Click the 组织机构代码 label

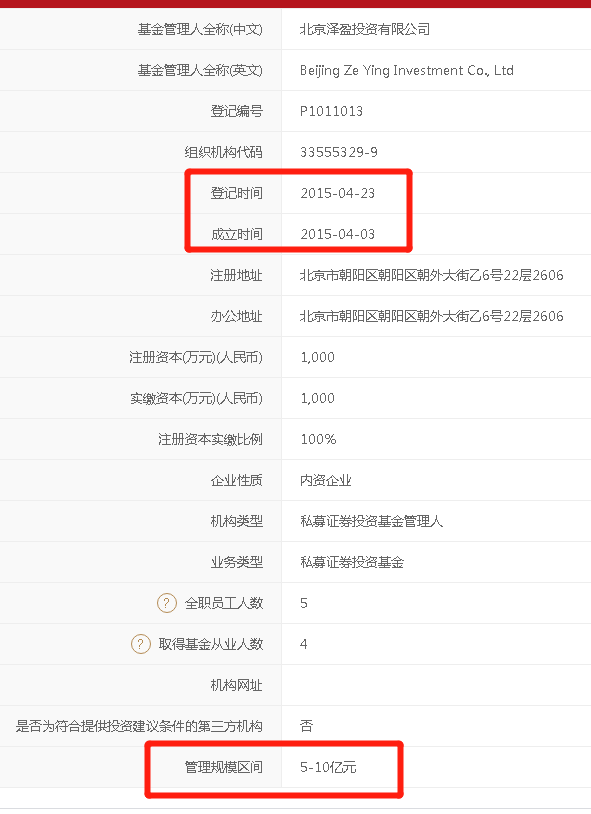coord(224,152)
